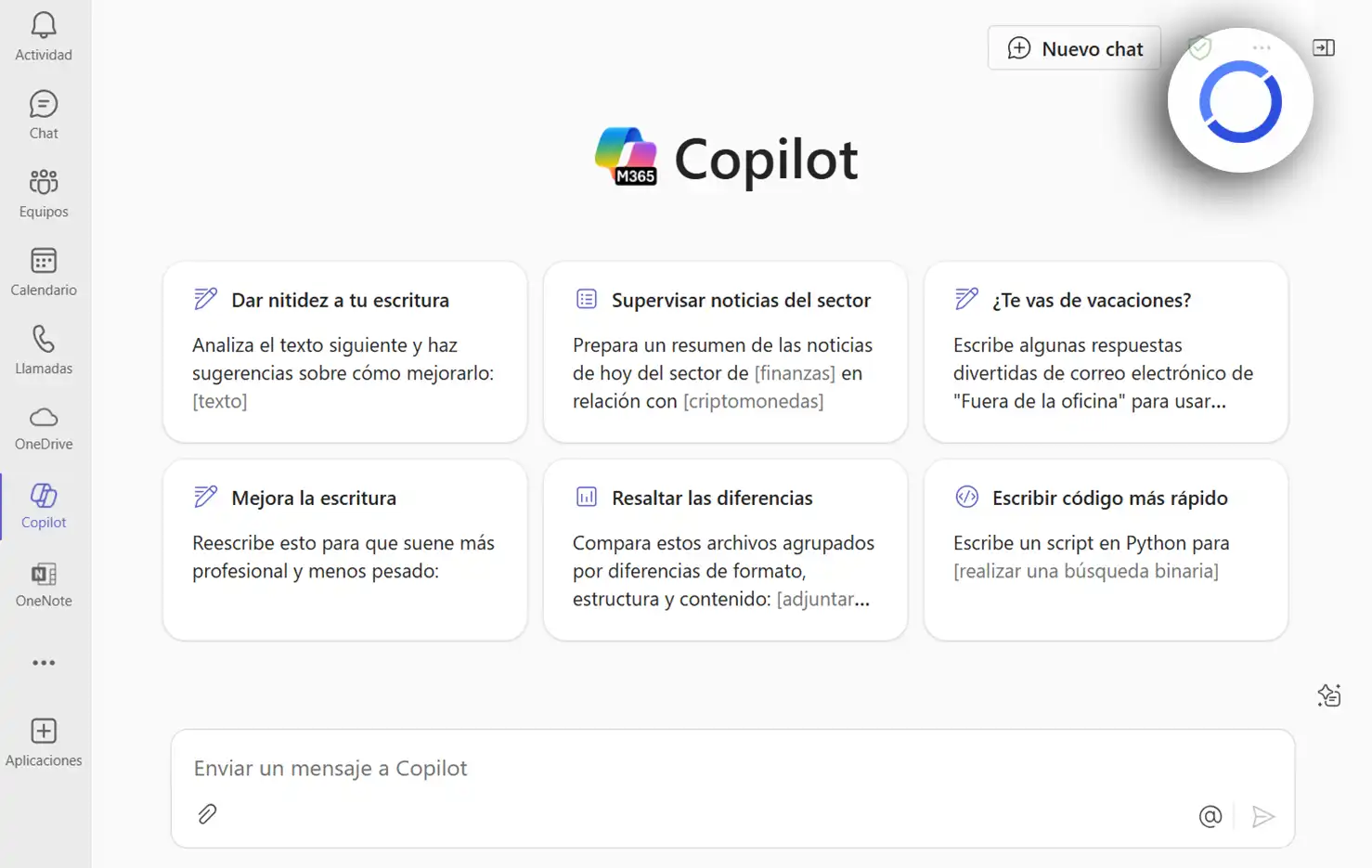Click the @ mention button
This screenshot has height=868, width=1372.
pos(1210,816)
